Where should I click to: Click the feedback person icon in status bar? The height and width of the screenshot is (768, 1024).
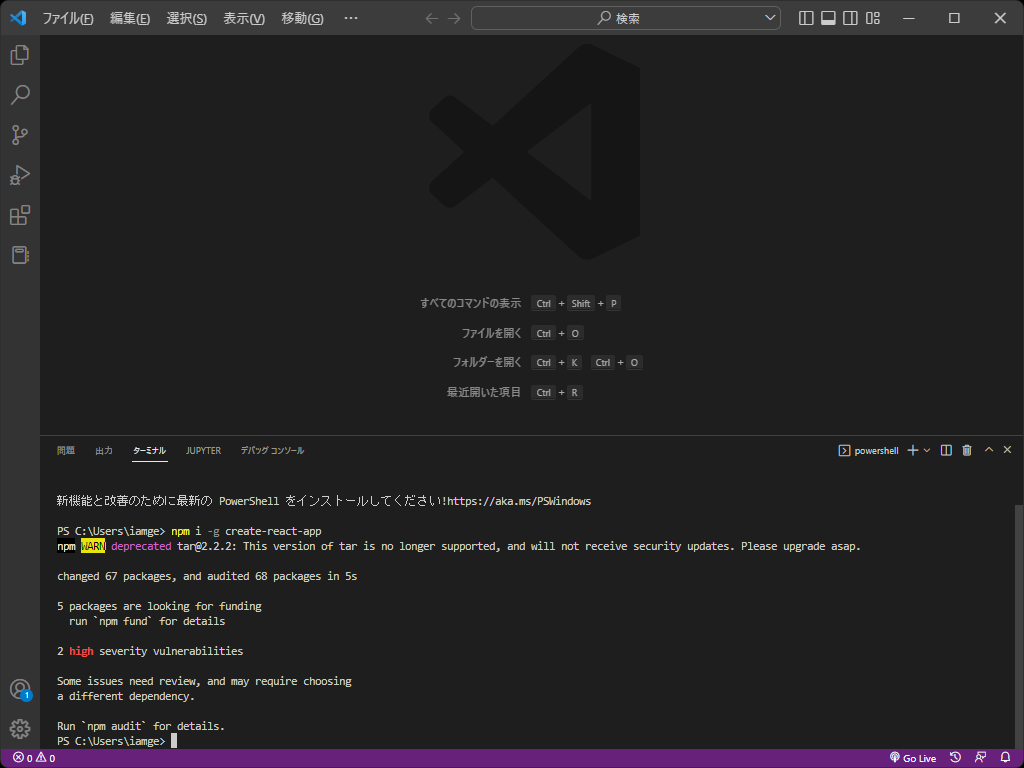(x=980, y=758)
